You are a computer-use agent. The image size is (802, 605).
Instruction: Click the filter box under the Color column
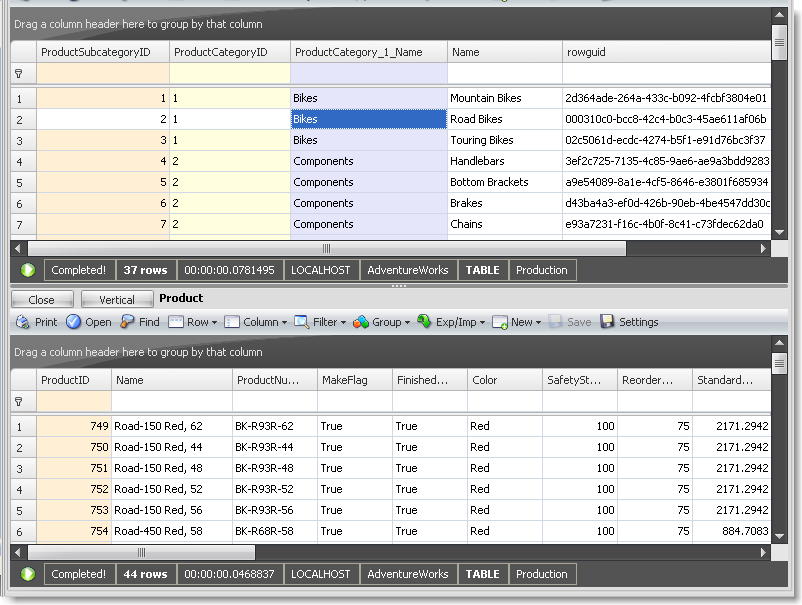505,401
